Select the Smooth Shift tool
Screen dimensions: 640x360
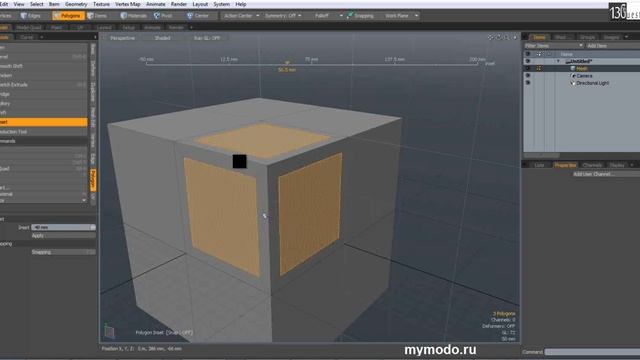tap(43, 66)
